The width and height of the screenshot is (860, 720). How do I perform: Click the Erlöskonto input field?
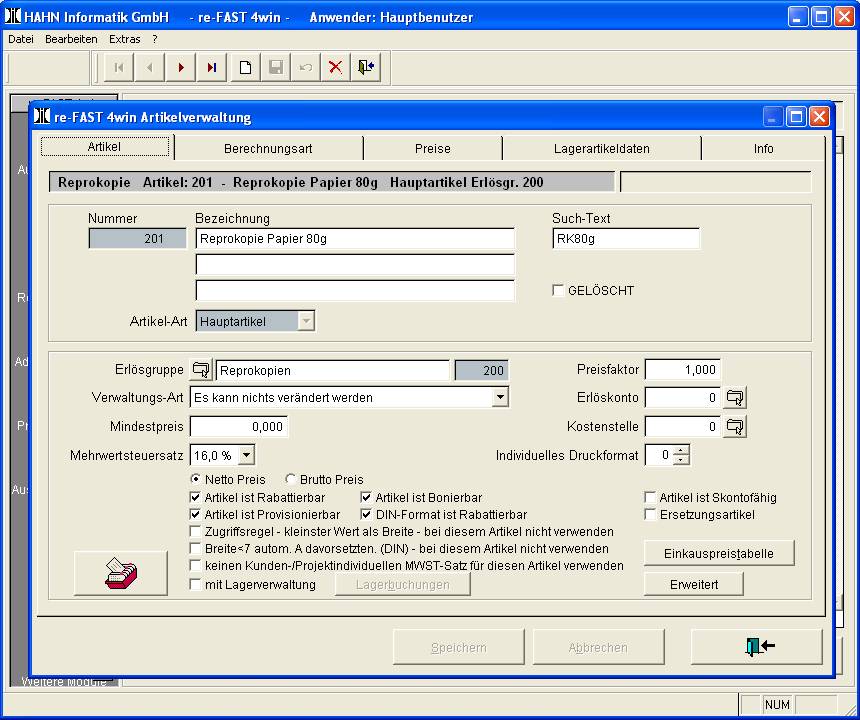682,398
